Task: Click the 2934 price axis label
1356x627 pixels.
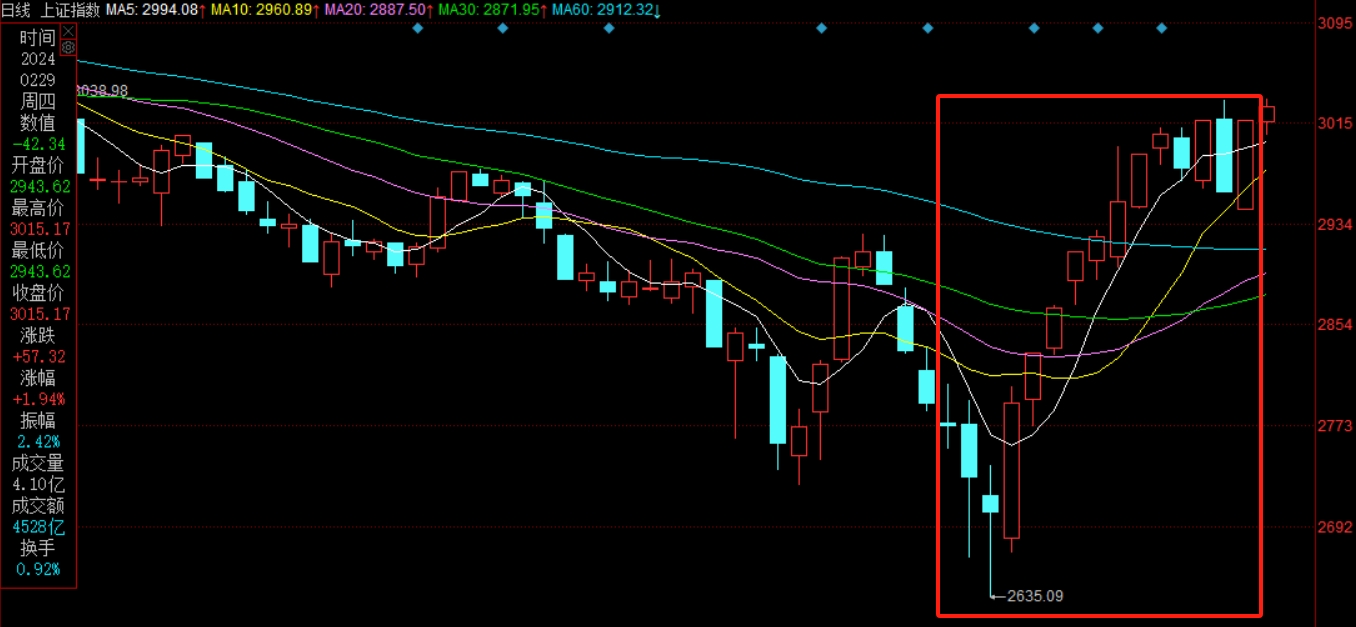Action: (1335, 224)
